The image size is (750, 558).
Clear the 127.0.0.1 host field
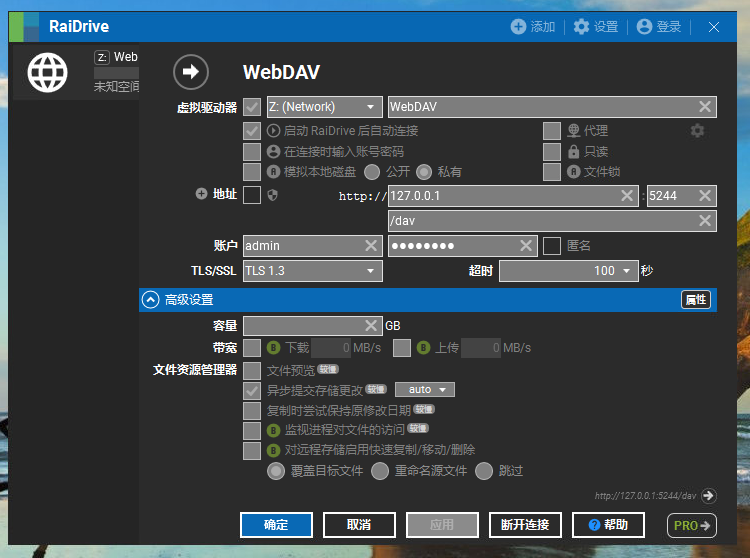627,196
